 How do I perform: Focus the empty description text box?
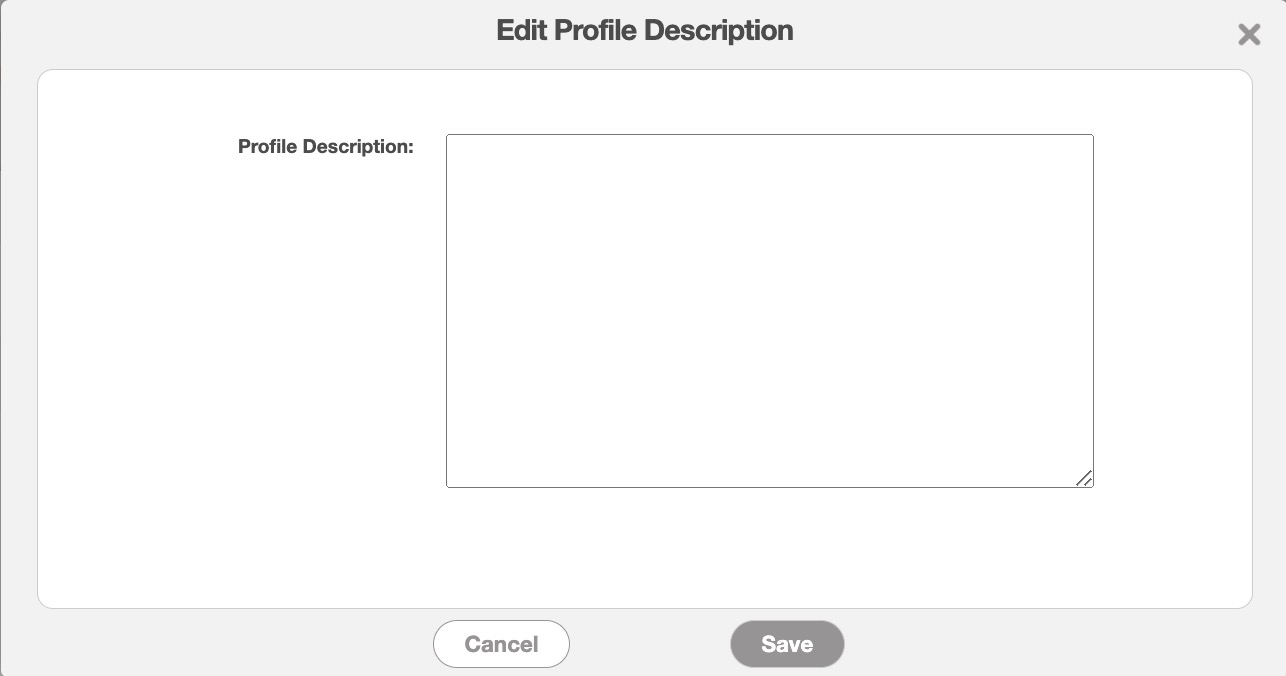pyautogui.click(x=769, y=310)
